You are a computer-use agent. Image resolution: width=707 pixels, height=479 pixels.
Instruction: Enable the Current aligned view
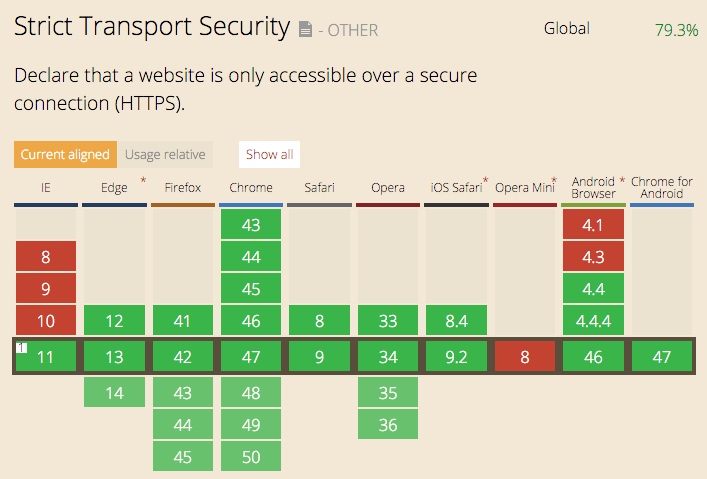[65, 154]
